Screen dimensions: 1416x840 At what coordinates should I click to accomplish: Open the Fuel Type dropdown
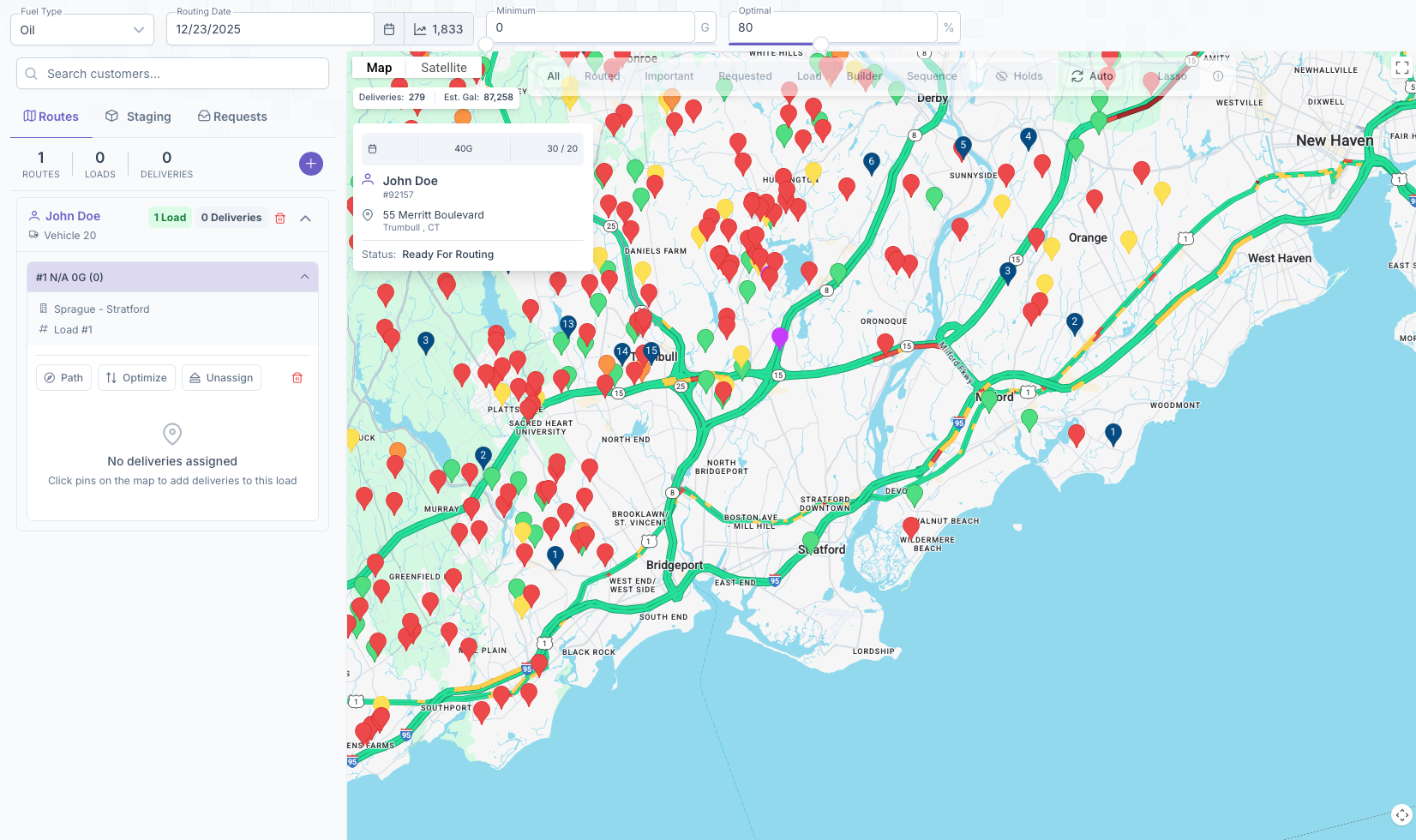tap(82, 30)
